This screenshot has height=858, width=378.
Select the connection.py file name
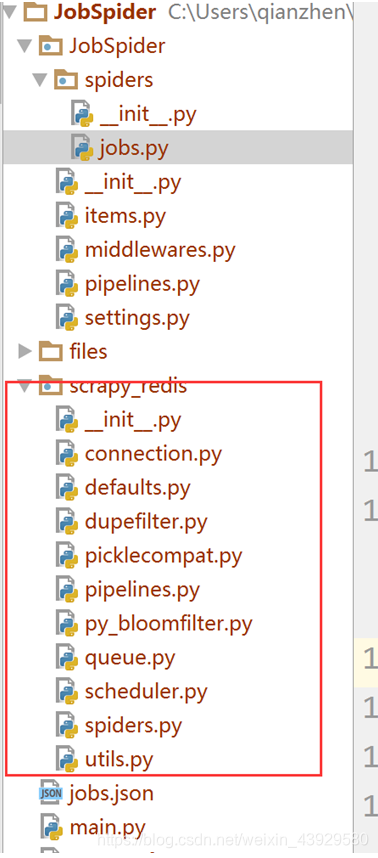(x=154, y=454)
